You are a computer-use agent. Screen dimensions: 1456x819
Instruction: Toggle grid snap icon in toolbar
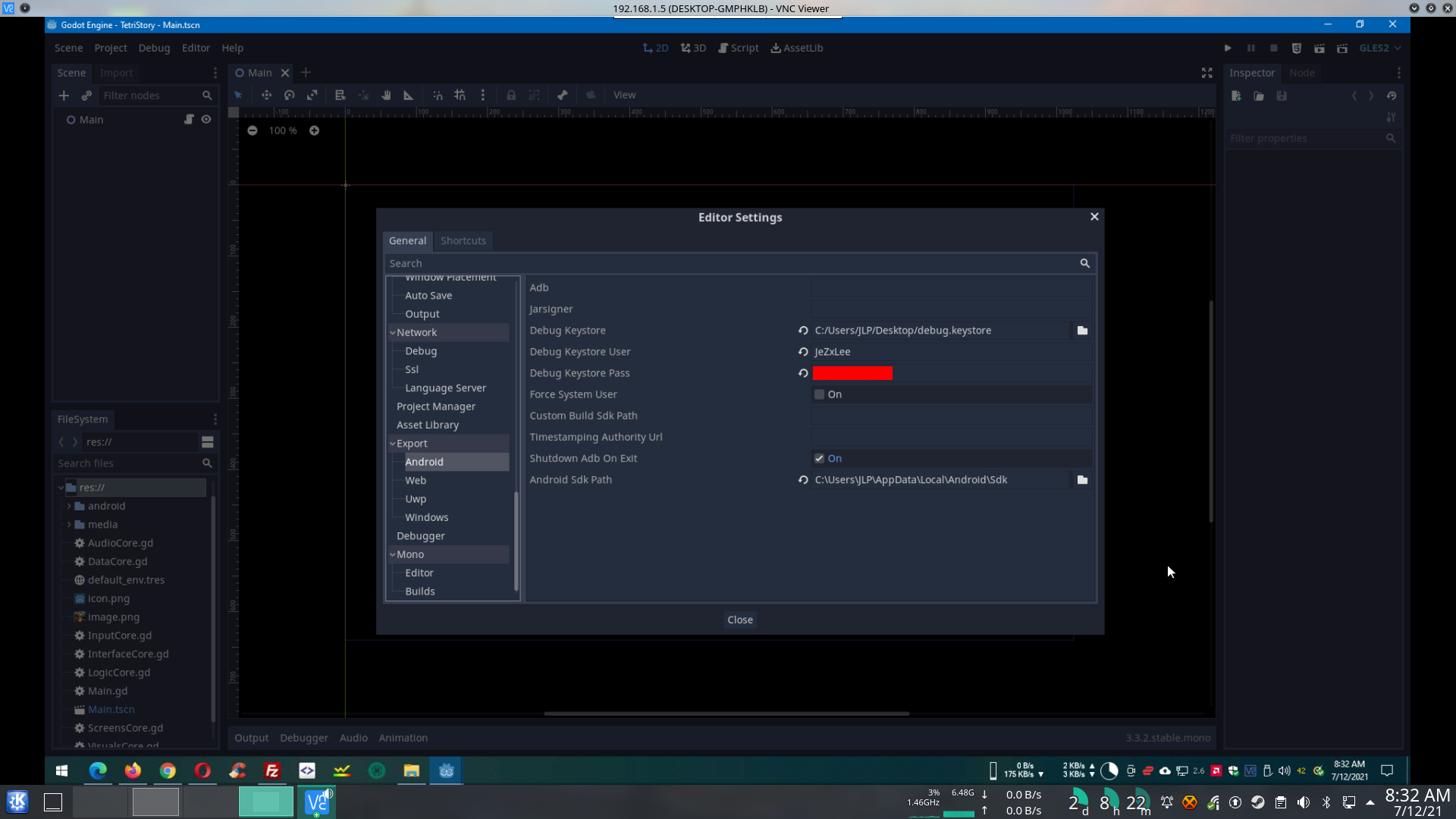coord(460,95)
